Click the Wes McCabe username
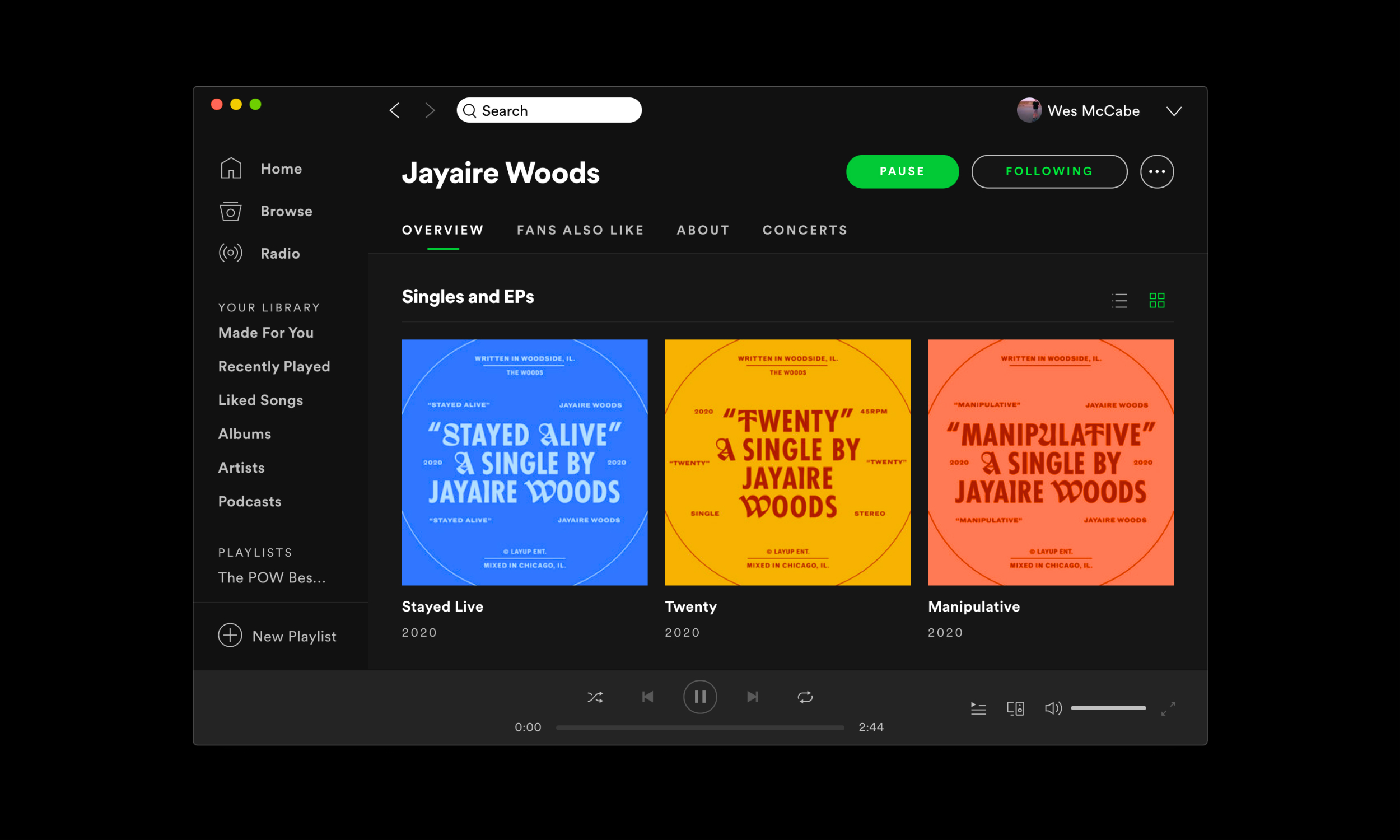Image resolution: width=1400 pixels, height=840 pixels. 1093,111
